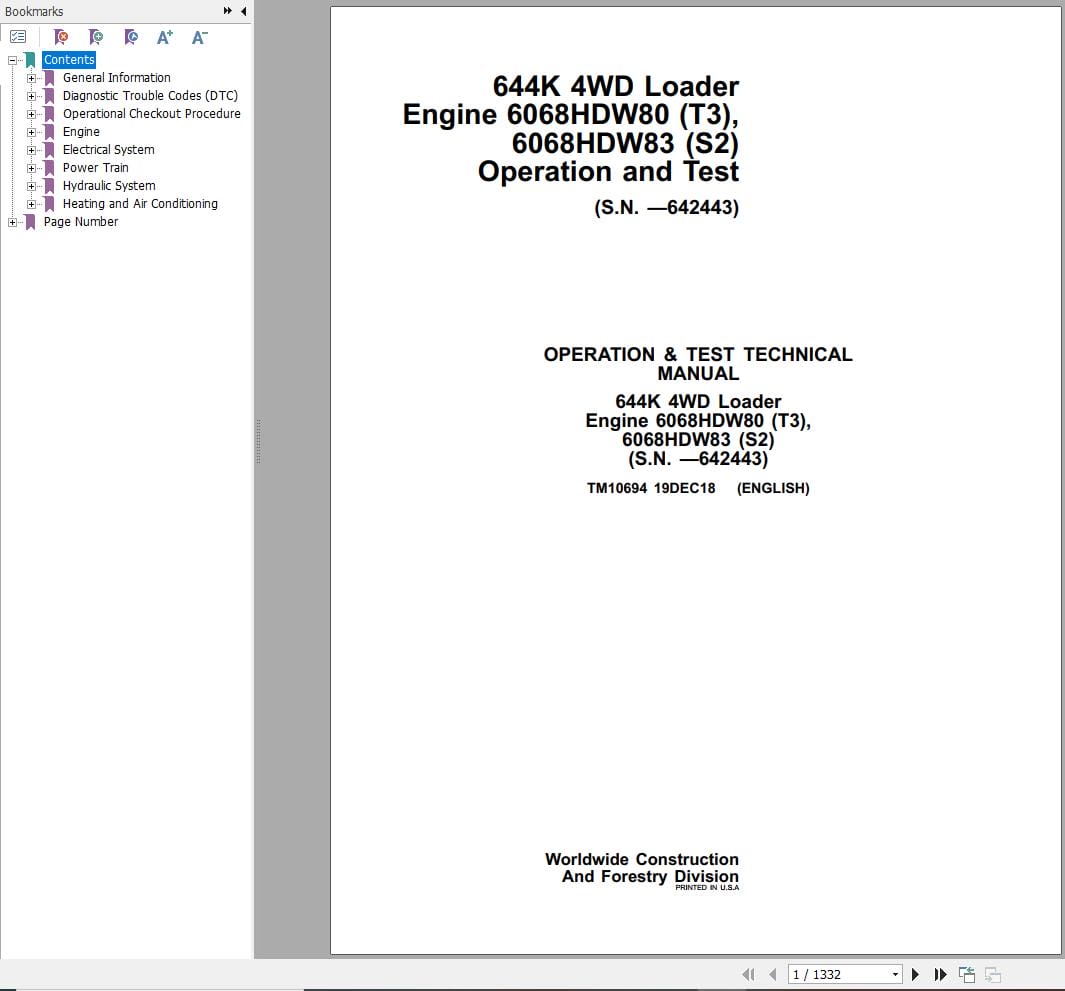Click 'OPERATION & TEST TECHNICAL' heading
1065x991 pixels.
click(698, 355)
